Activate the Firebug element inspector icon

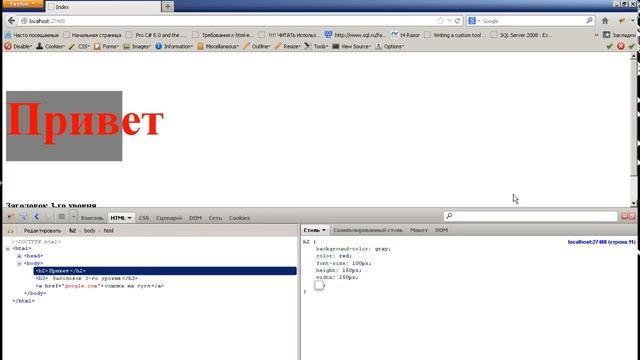click(x=24, y=217)
